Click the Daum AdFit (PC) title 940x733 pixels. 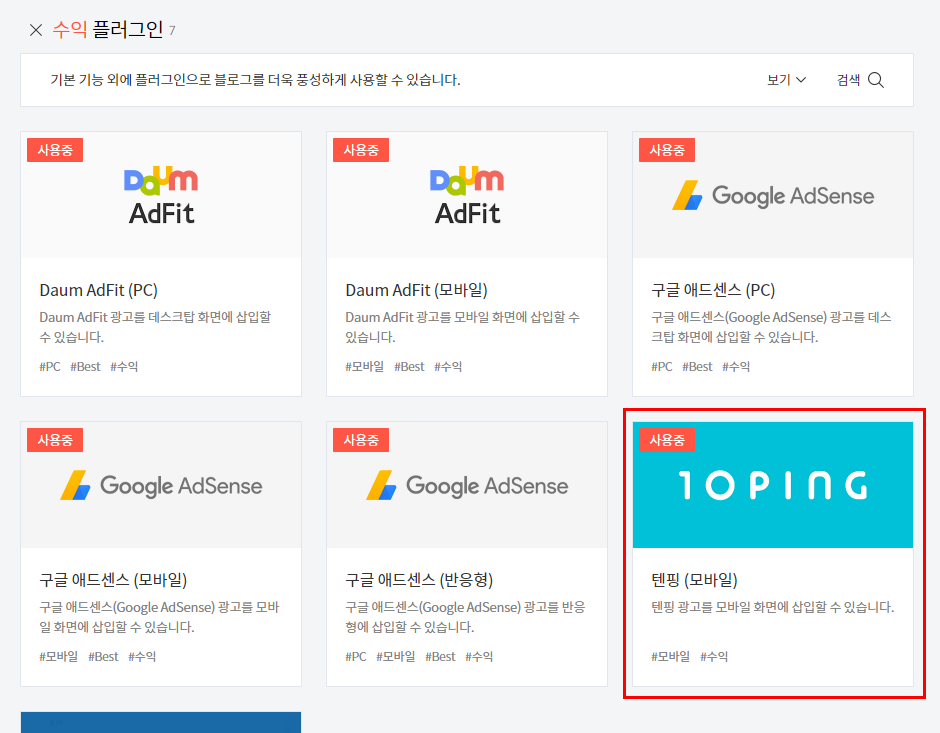click(98, 290)
